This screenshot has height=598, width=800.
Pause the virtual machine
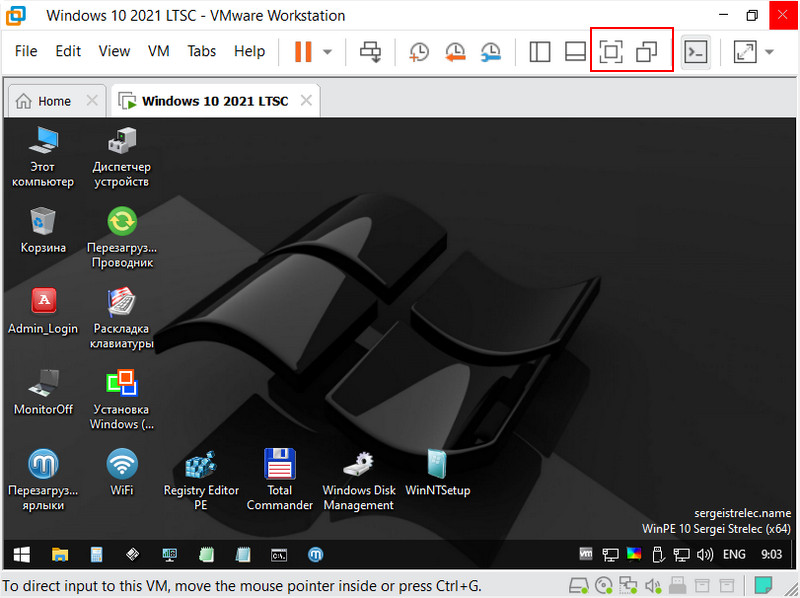pos(303,52)
